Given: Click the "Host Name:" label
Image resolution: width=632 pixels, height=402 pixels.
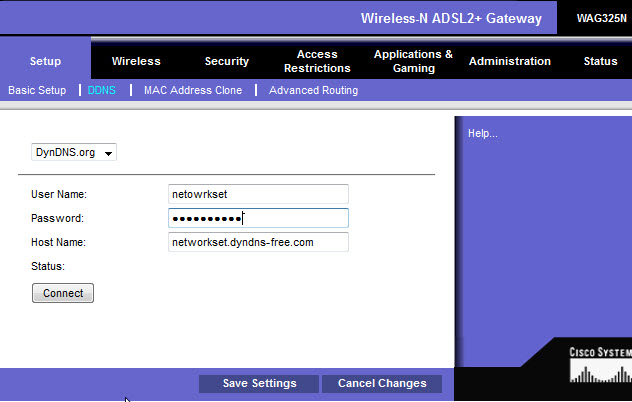Looking at the screenshot, I should pyautogui.click(x=58, y=242).
